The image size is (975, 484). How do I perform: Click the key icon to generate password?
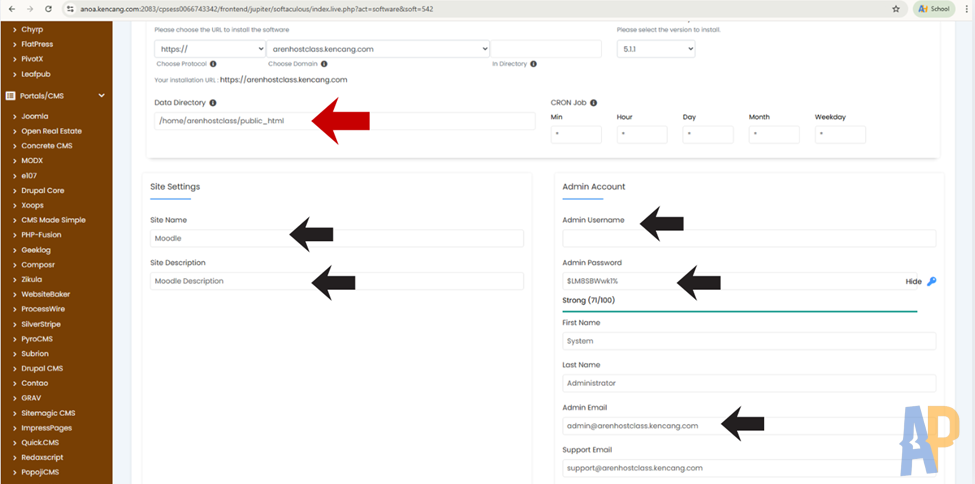(932, 281)
